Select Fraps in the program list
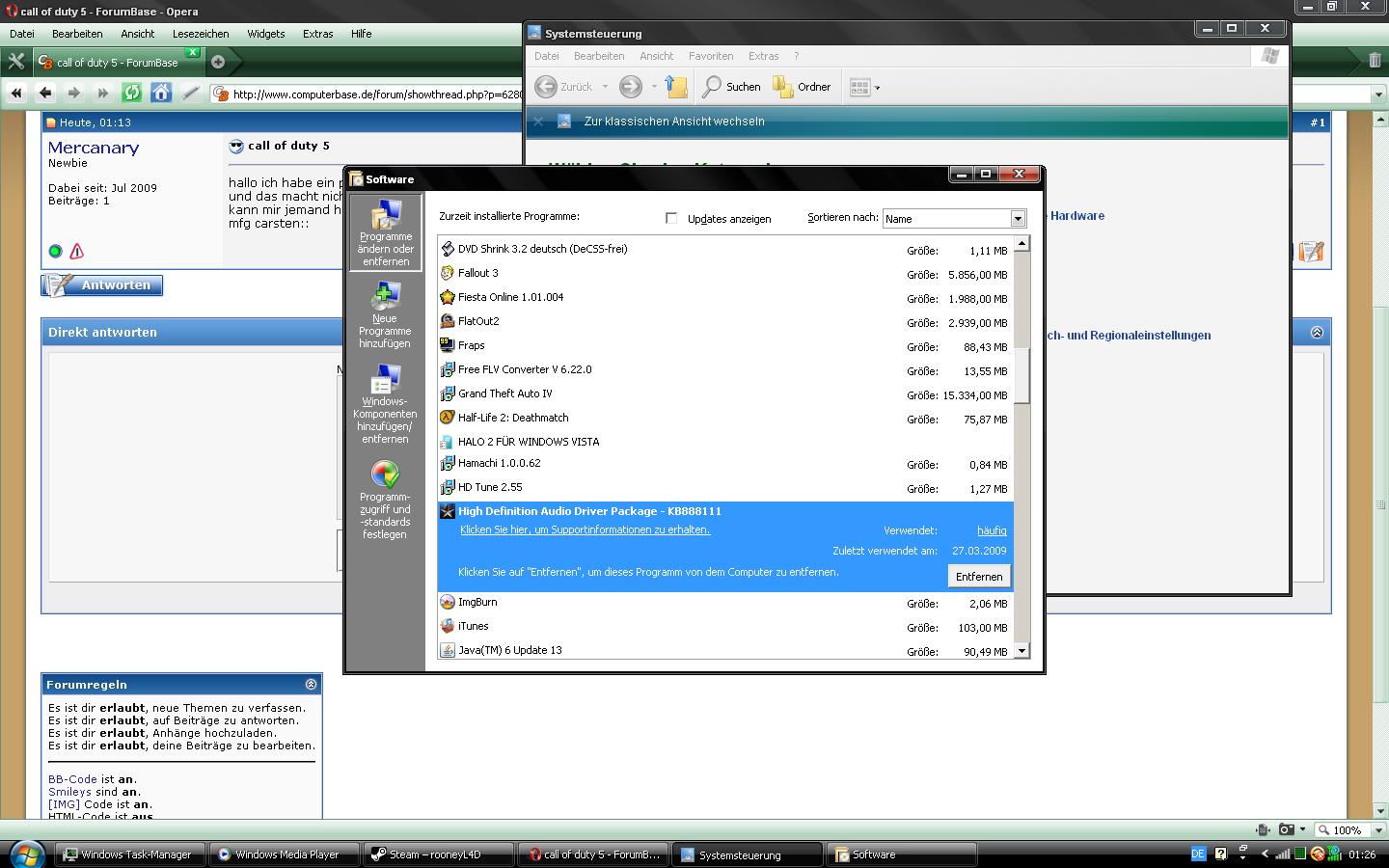The image size is (1389, 868). click(725, 346)
